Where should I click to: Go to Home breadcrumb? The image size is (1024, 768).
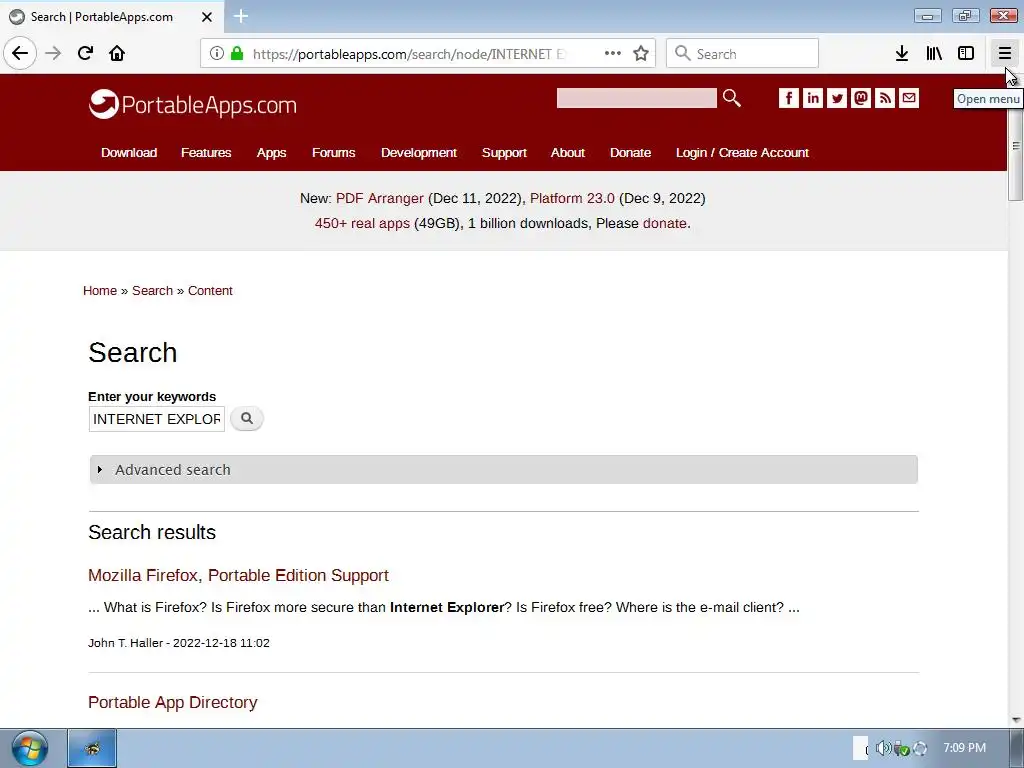point(100,291)
